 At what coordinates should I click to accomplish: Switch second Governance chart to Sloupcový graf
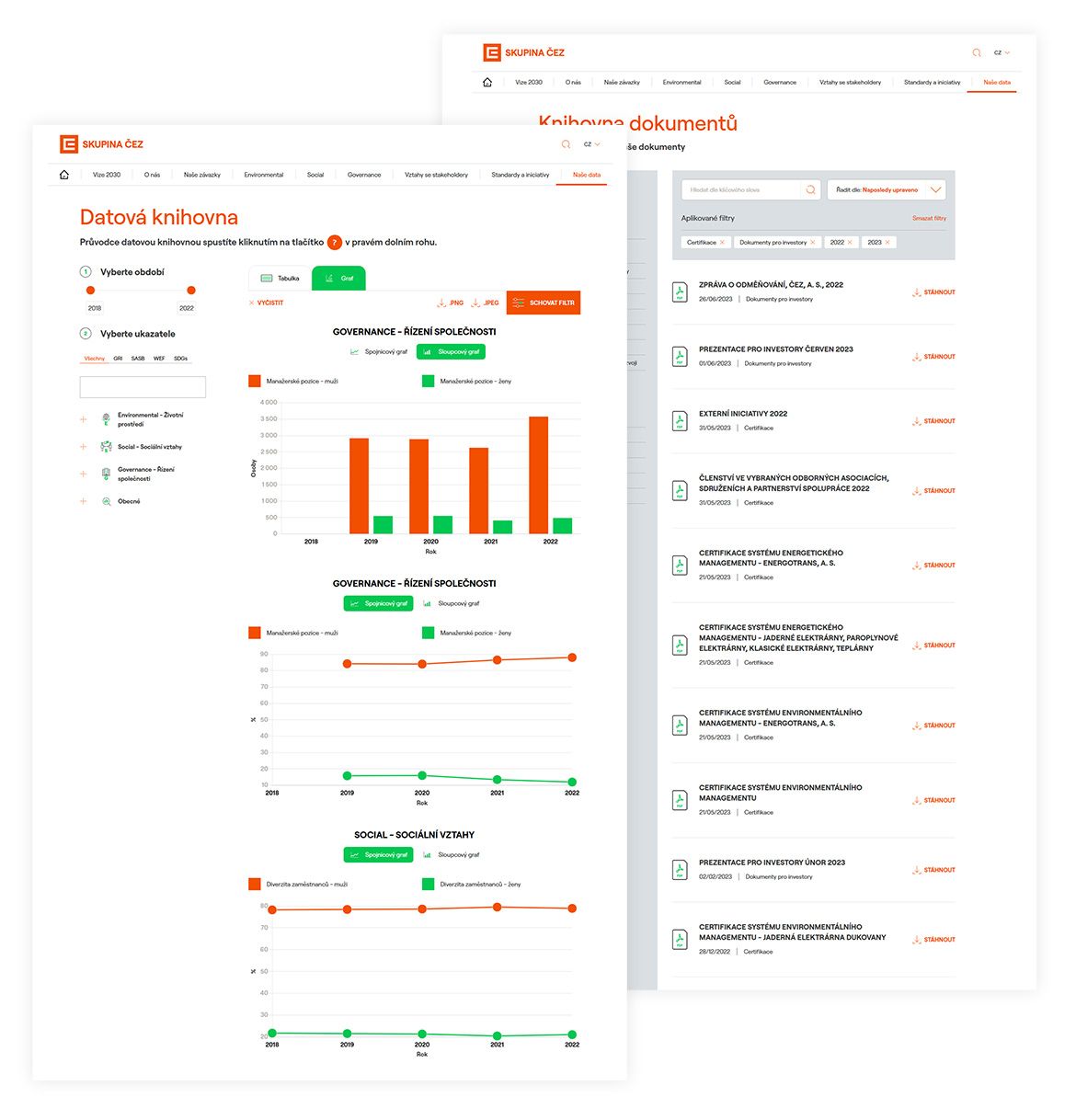[452, 603]
